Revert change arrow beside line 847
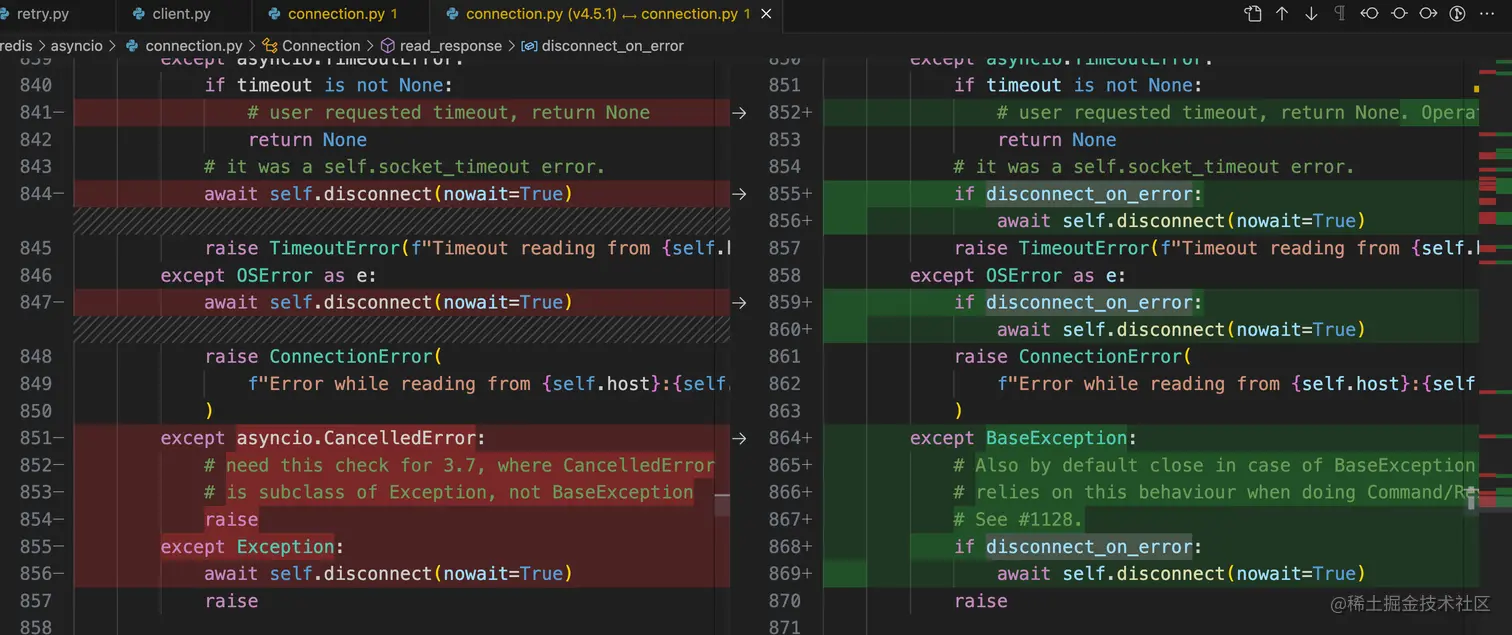The height and width of the screenshot is (635, 1512). point(739,302)
